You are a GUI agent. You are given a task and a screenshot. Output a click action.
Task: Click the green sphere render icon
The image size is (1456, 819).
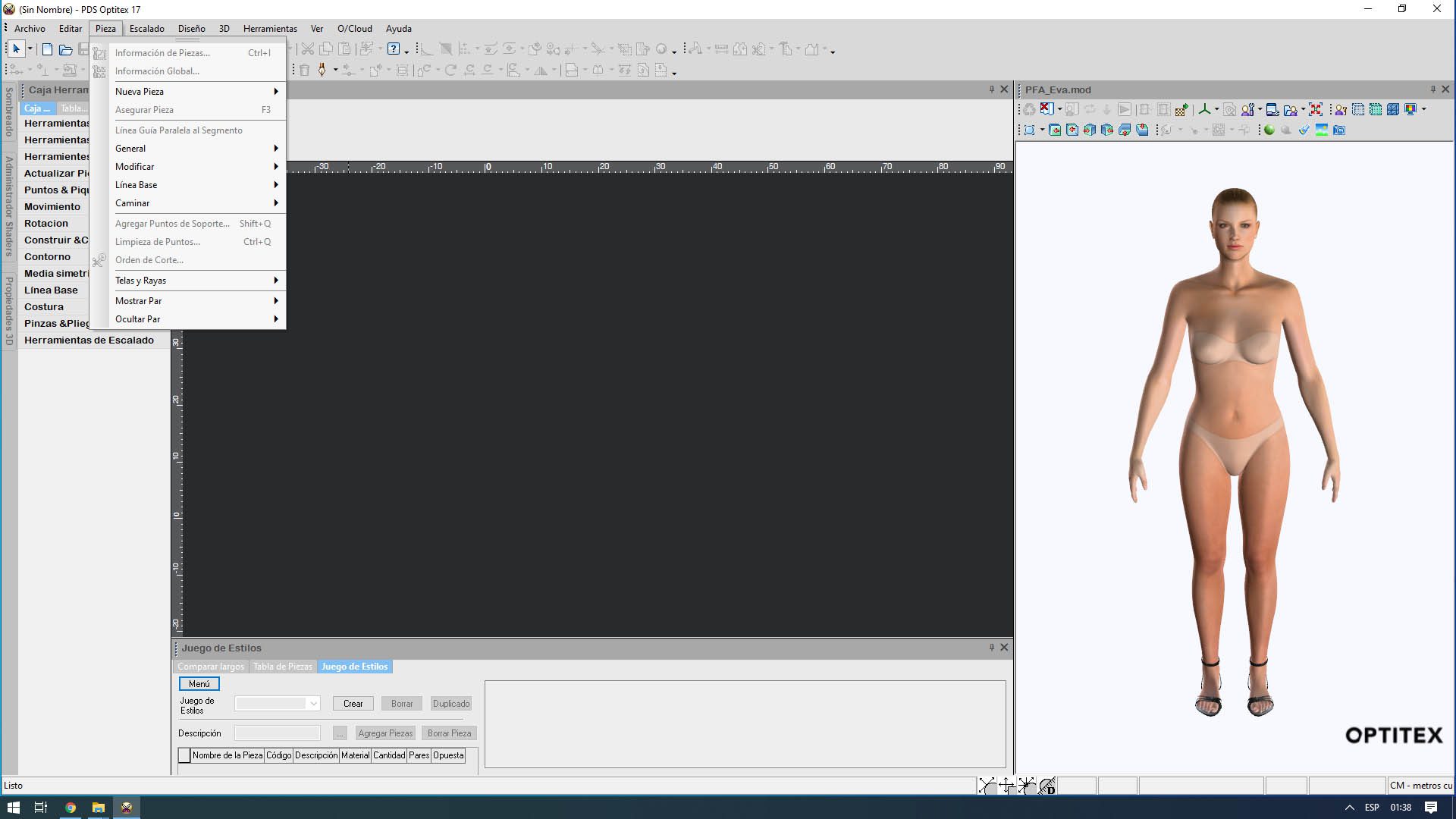(x=1269, y=130)
